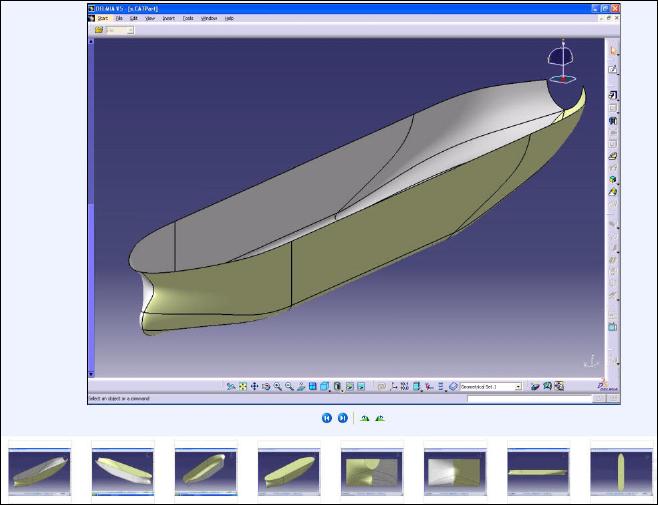Click the previous image round blue button
The height and width of the screenshot is (505, 658).
[326, 418]
